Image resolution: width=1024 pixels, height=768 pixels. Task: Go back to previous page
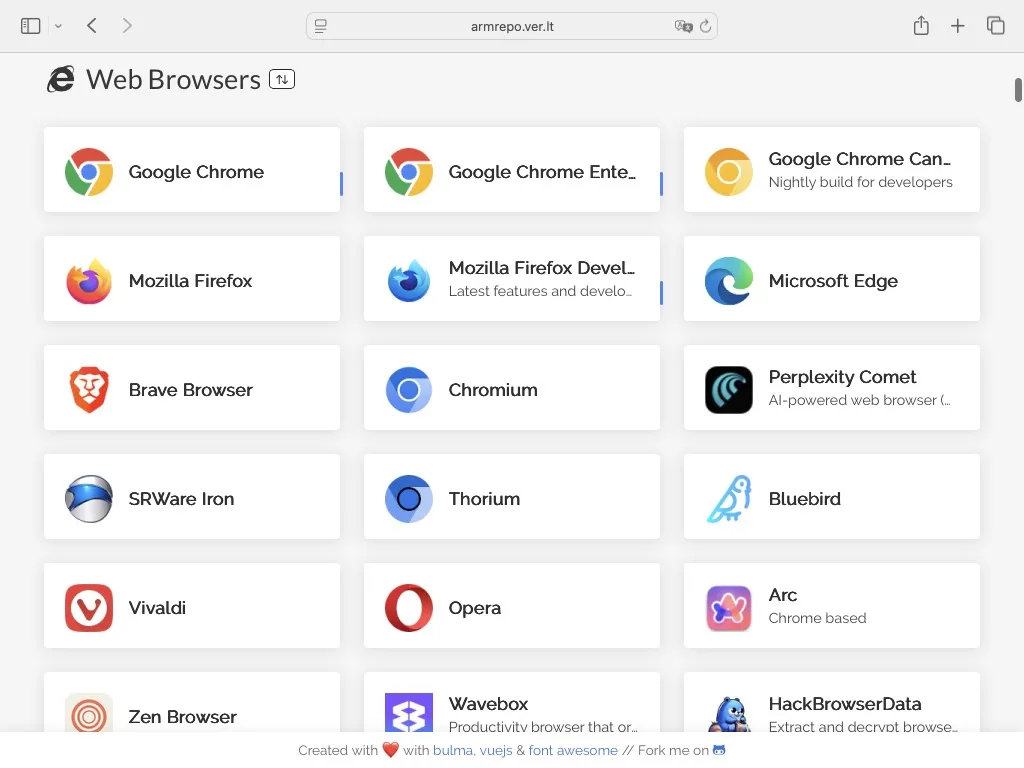coord(91,25)
